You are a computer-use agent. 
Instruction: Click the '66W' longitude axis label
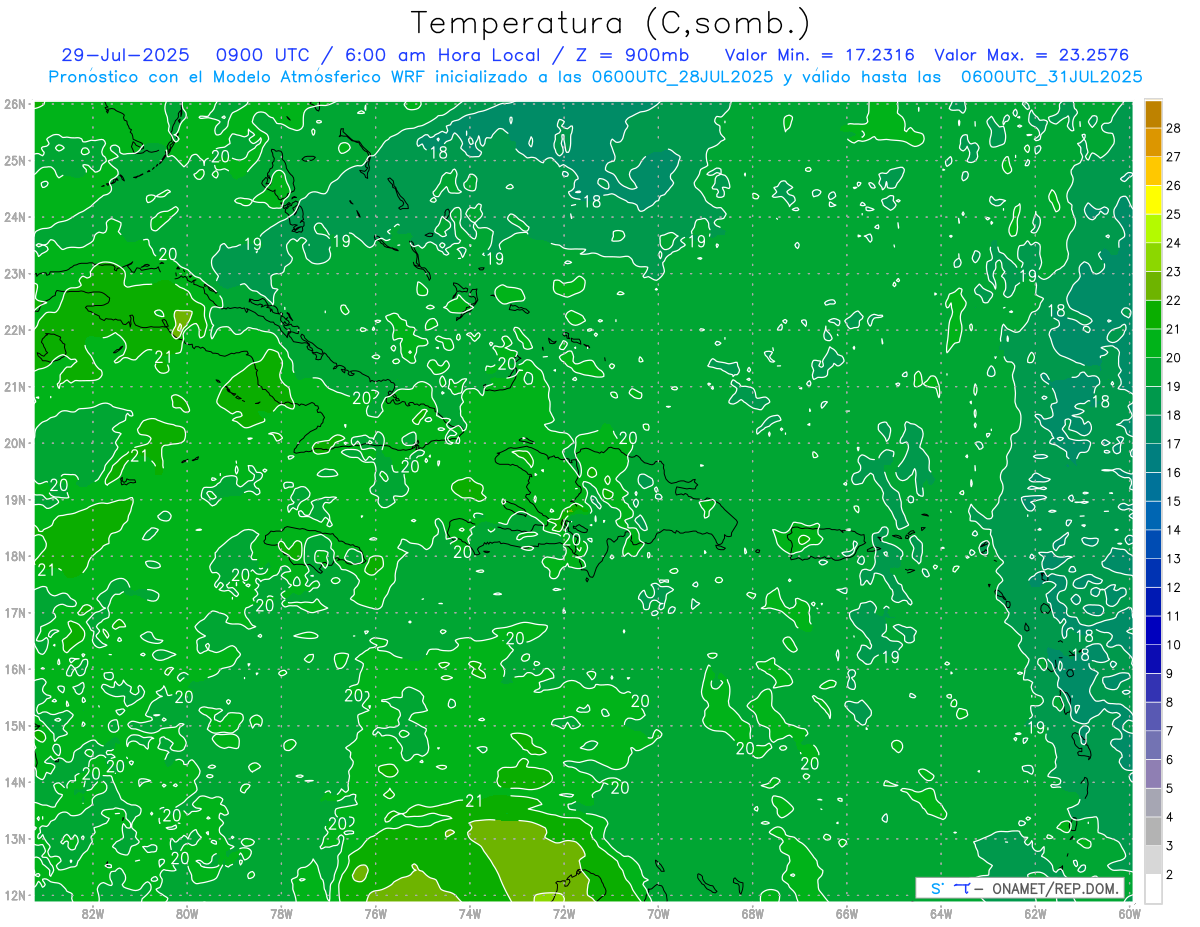click(847, 912)
